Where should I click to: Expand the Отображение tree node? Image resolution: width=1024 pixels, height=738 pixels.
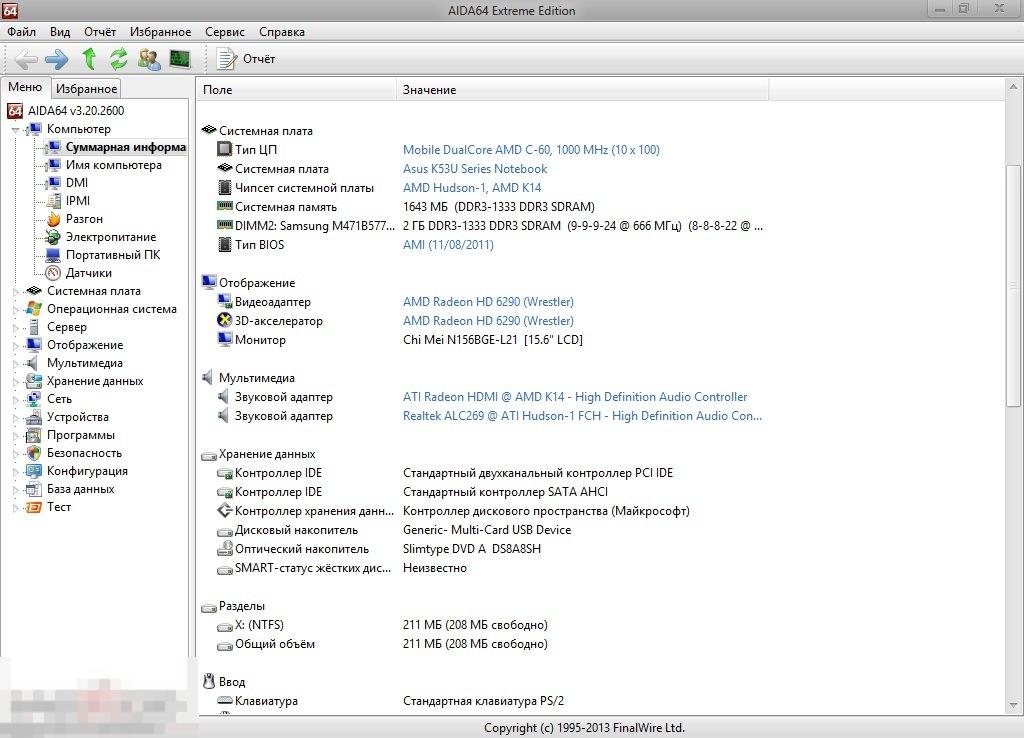pyautogui.click(x=16, y=345)
